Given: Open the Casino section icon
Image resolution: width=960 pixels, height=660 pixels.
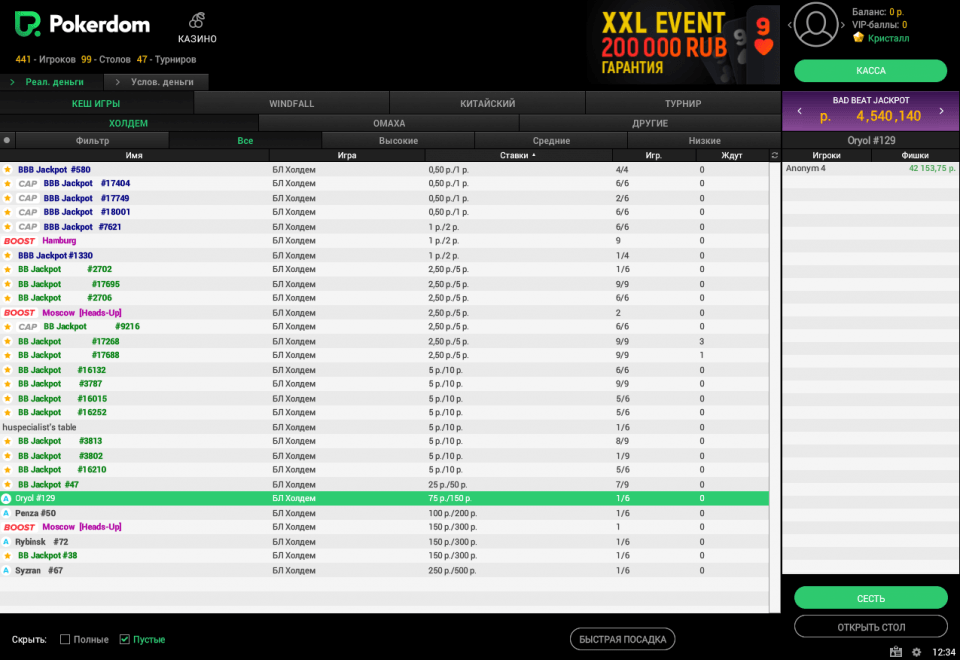Looking at the screenshot, I should (x=197, y=21).
